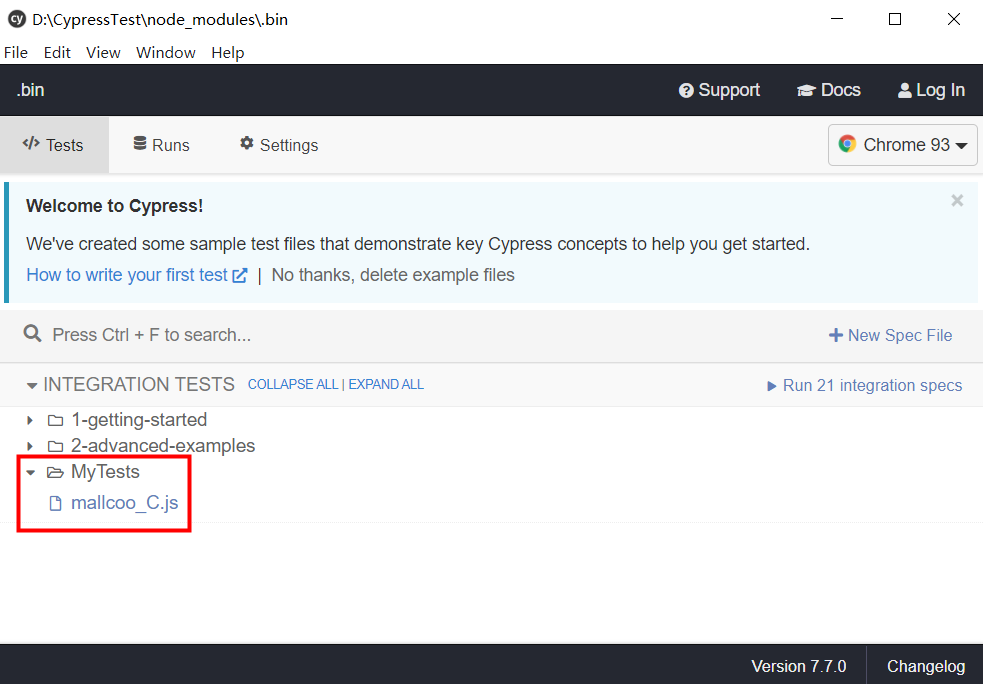Click the plus icon beside New Spec File
The width and height of the screenshot is (983, 684).
(836, 335)
